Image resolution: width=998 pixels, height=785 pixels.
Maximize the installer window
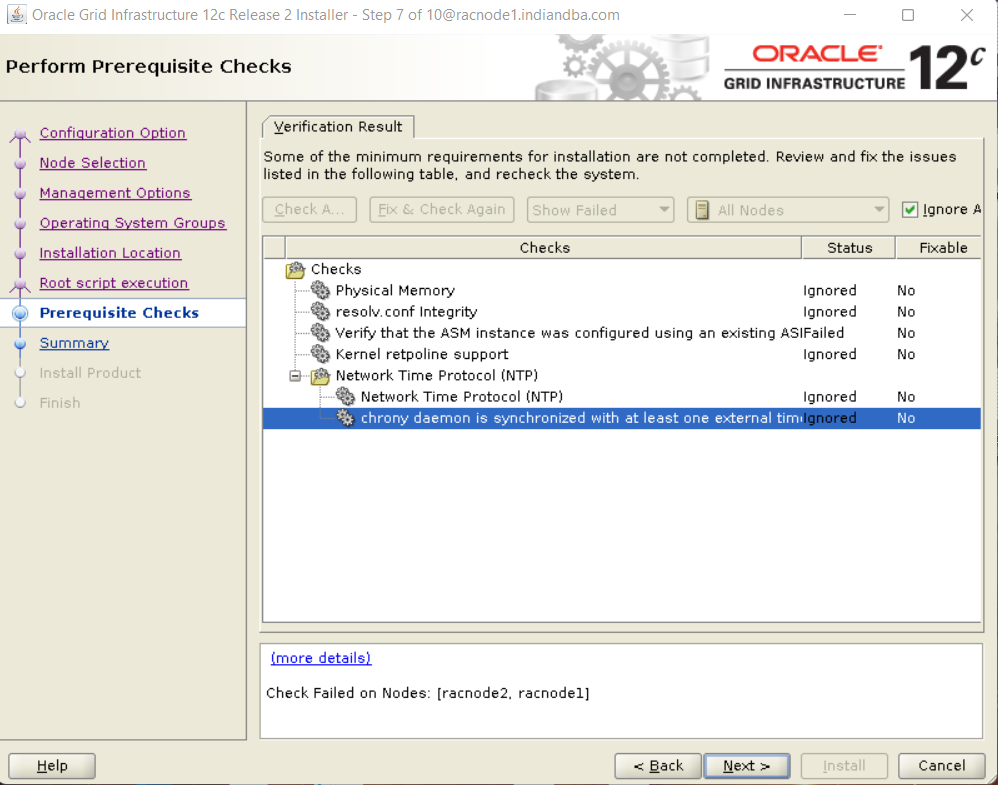[908, 15]
